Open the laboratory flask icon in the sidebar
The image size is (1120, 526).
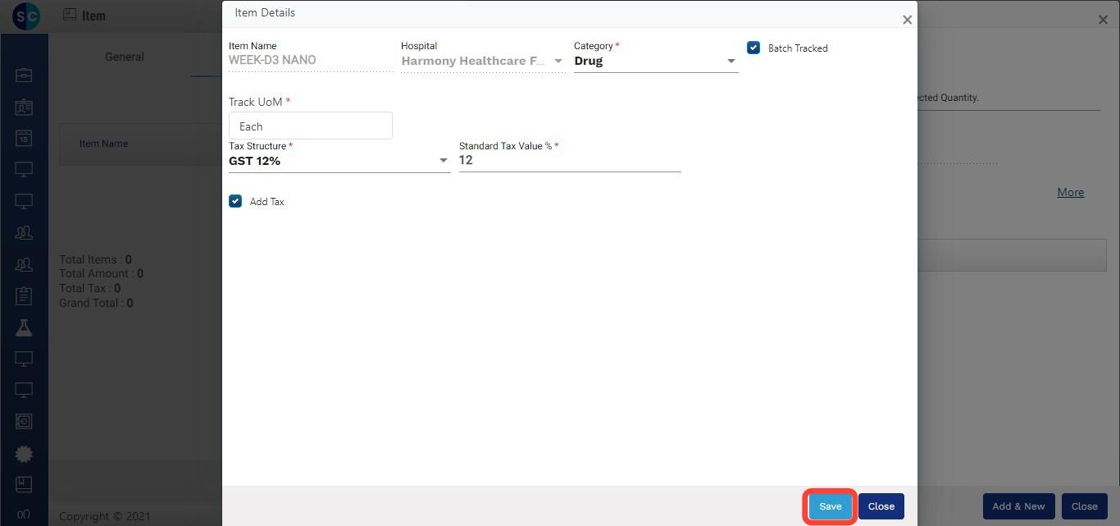(x=24, y=328)
